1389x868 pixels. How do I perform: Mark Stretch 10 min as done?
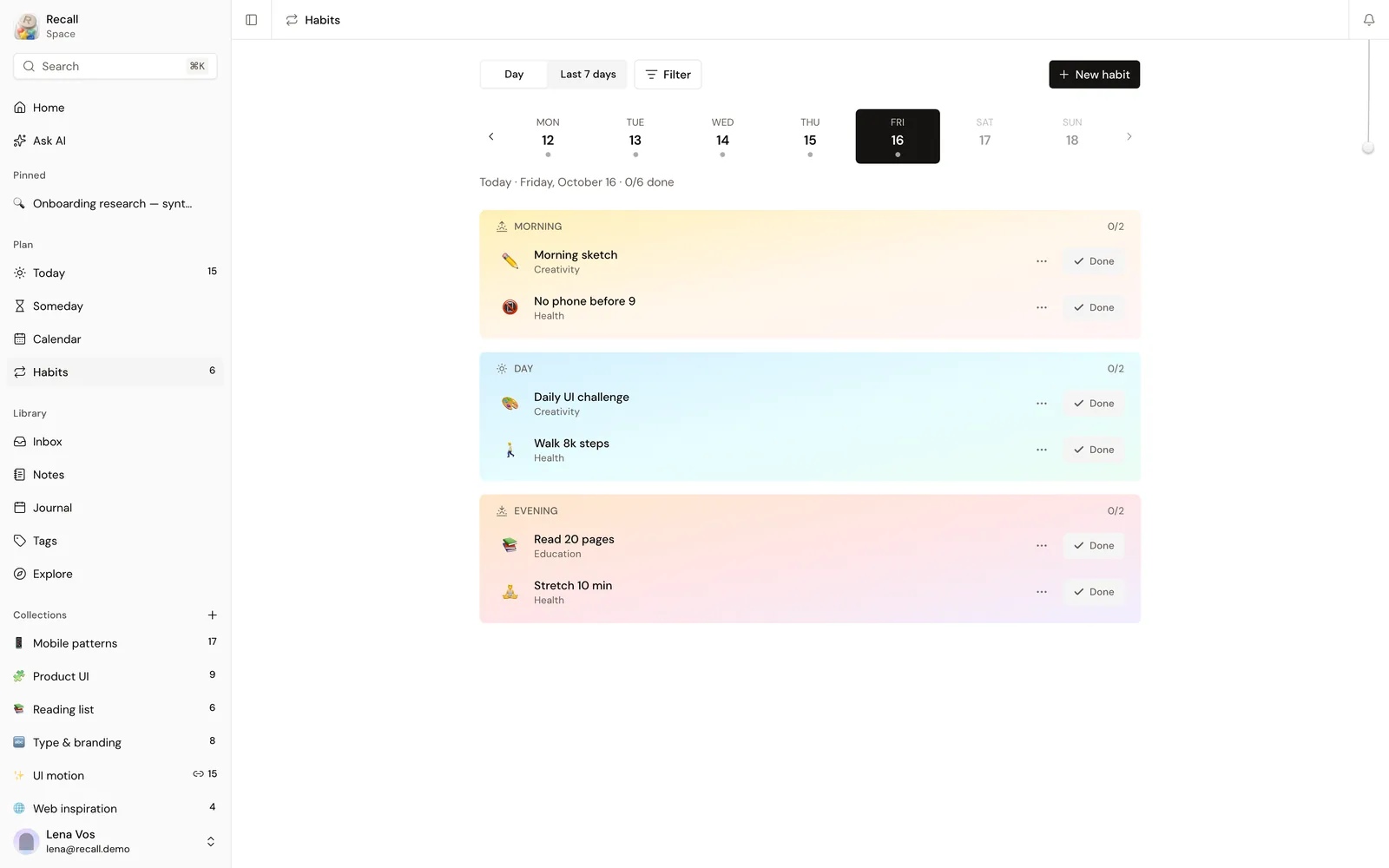1094,592
